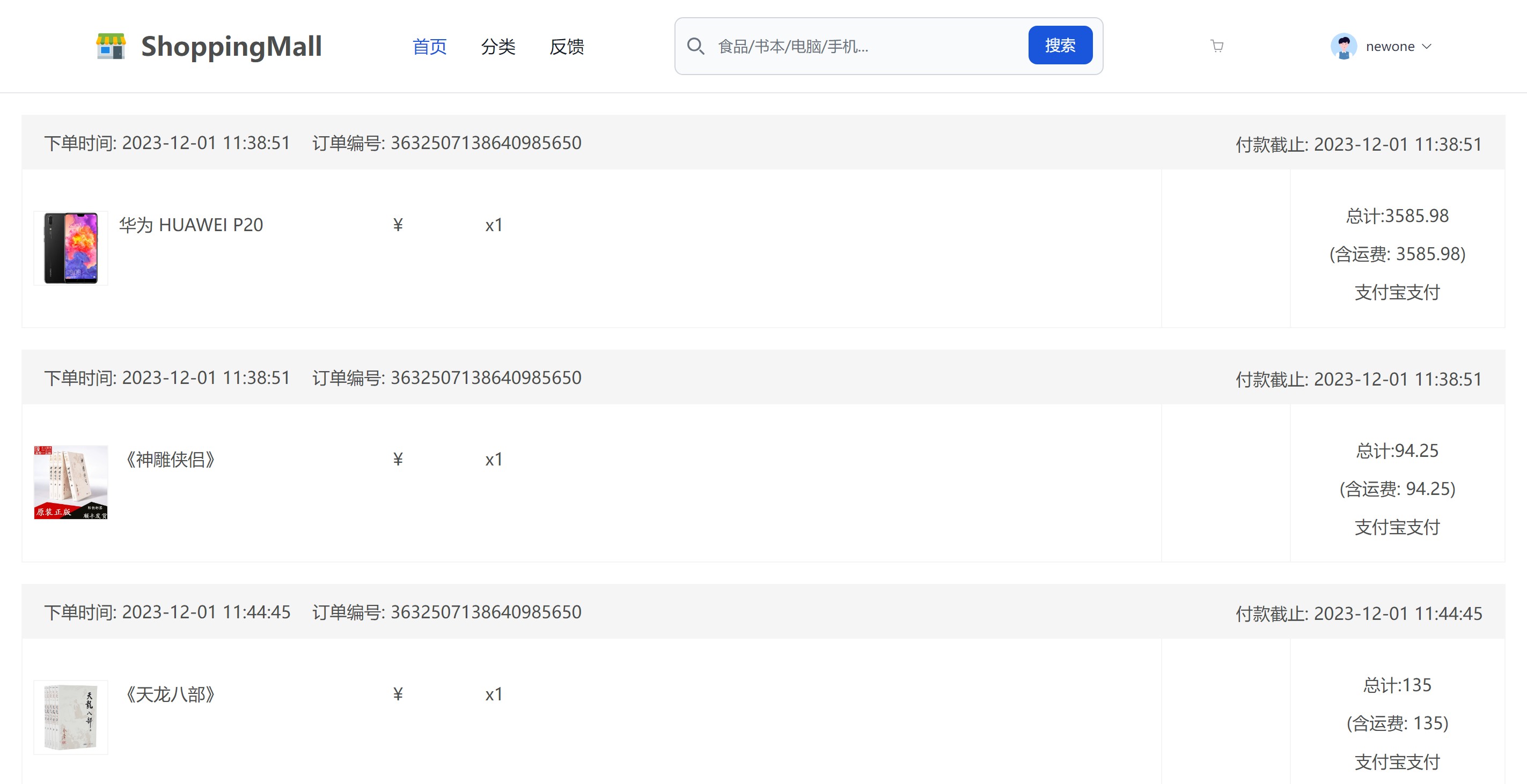
Task: Open the shopping cart icon
Action: [1216, 46]
